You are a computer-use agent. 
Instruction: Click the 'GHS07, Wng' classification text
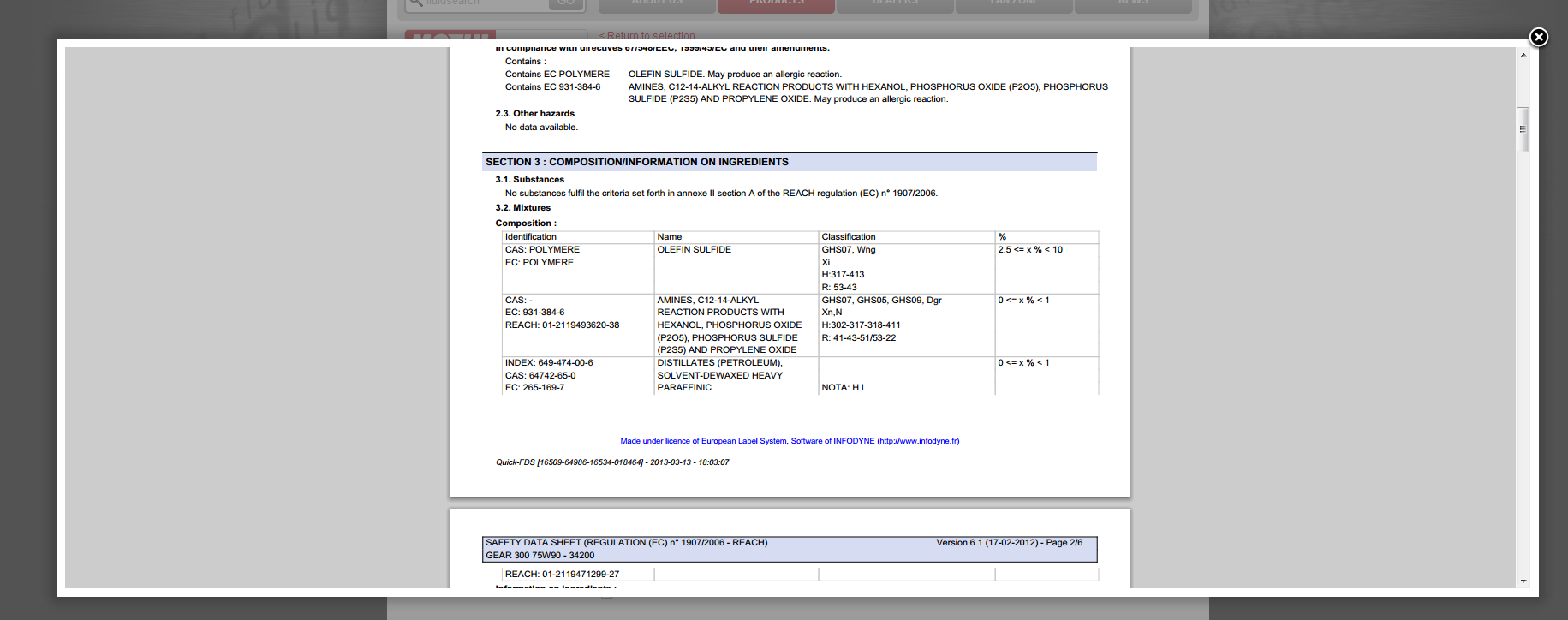click(848, 250)
